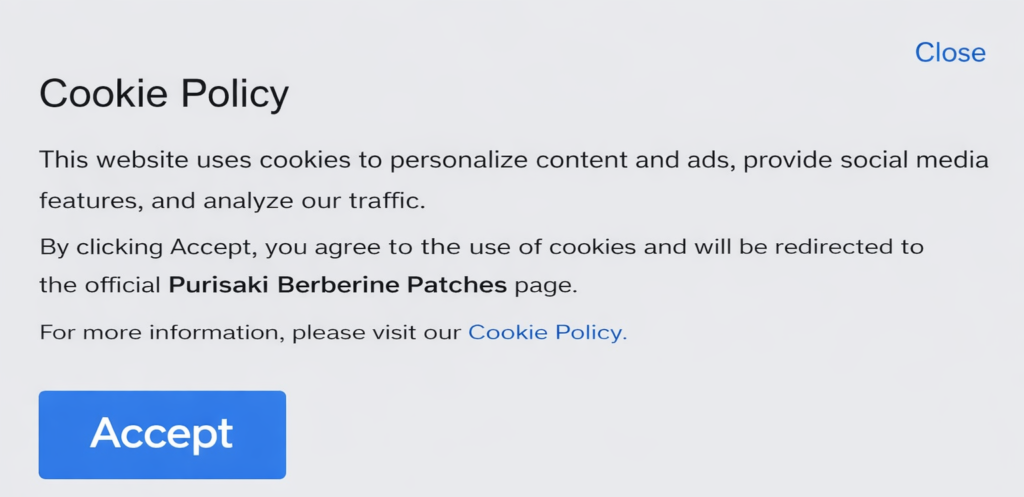Click the blue Accept button
Image resolution: width=1024 pixels, height=497 pixels.
(x=162, y=434)
